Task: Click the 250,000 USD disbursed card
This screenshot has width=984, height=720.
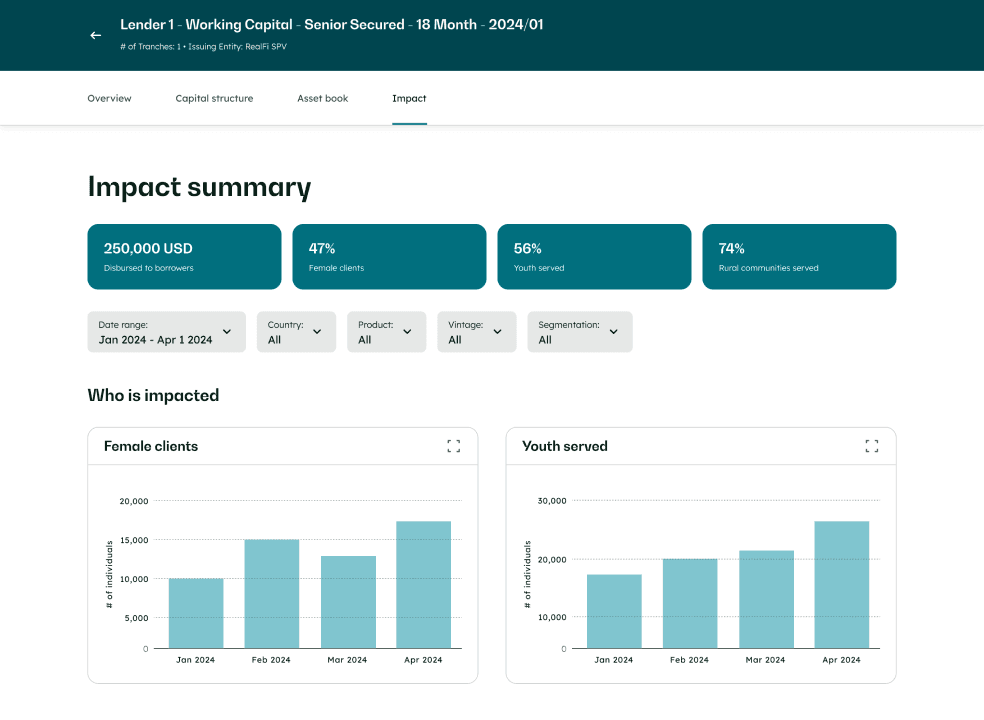Action: [x=184, y=257]
